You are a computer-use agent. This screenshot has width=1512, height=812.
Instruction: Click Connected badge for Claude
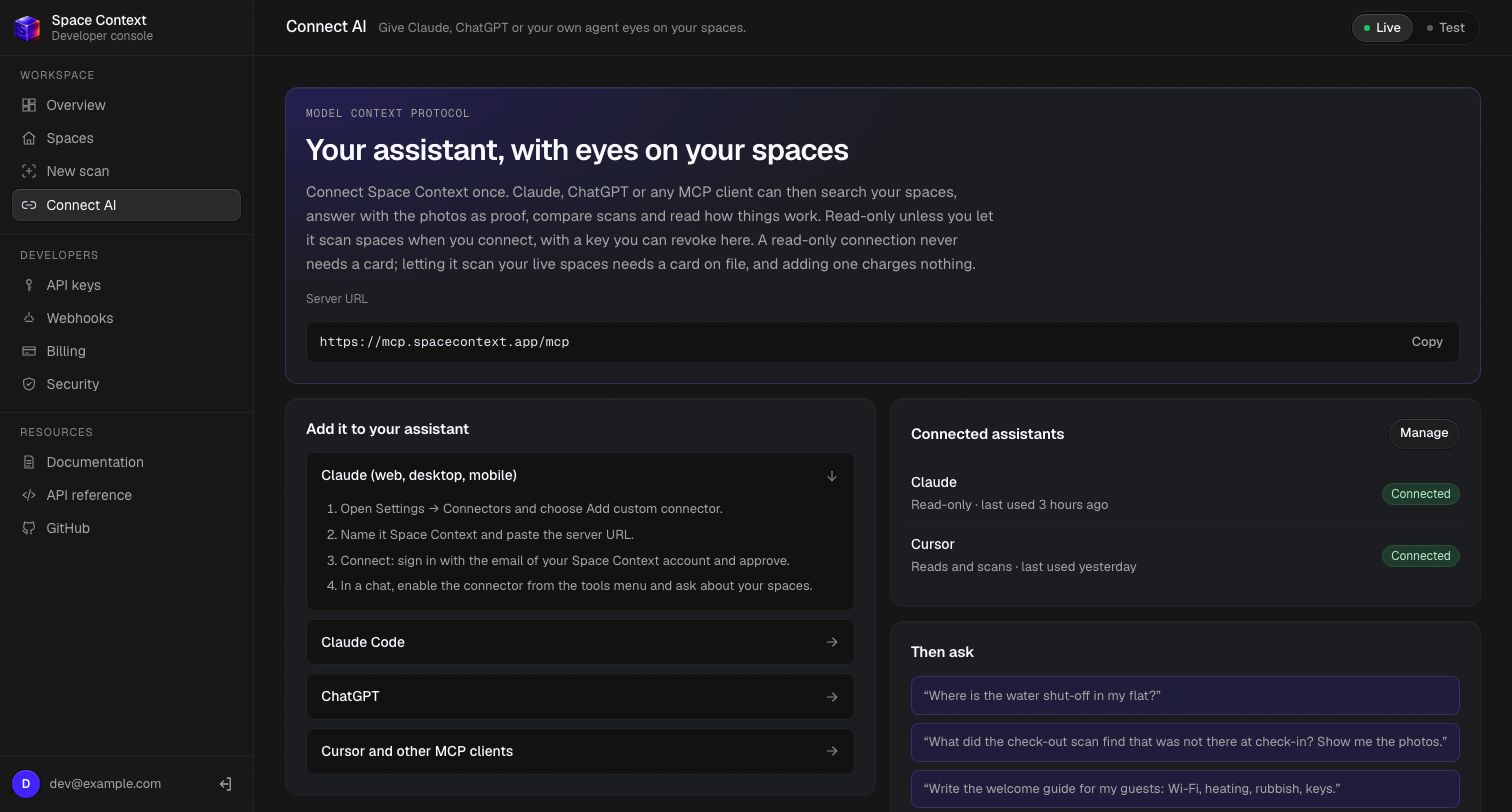pos(1420,494)
